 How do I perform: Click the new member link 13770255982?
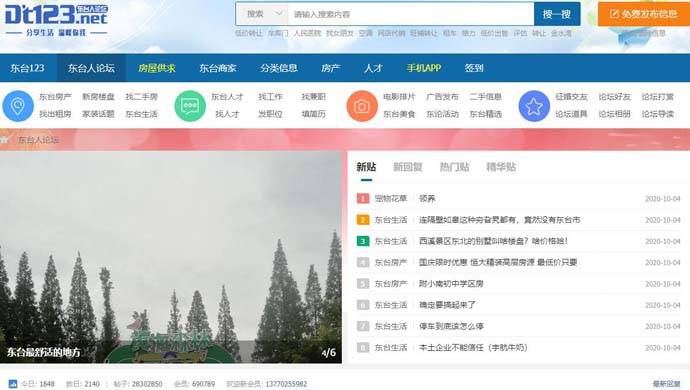pyautogui.click(x=286, y=384)
